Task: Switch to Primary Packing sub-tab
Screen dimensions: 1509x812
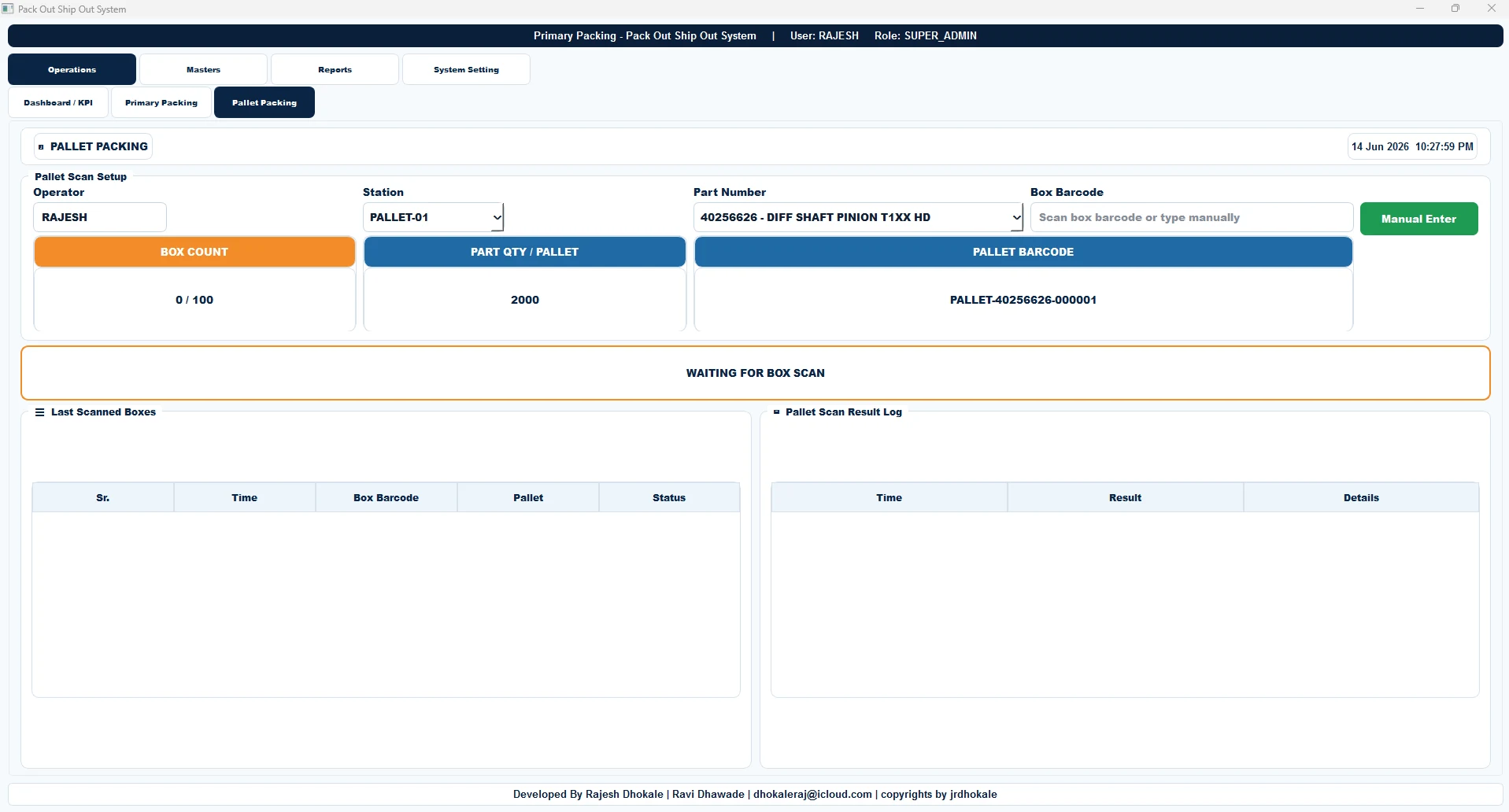Action: (x=161, y=102)
